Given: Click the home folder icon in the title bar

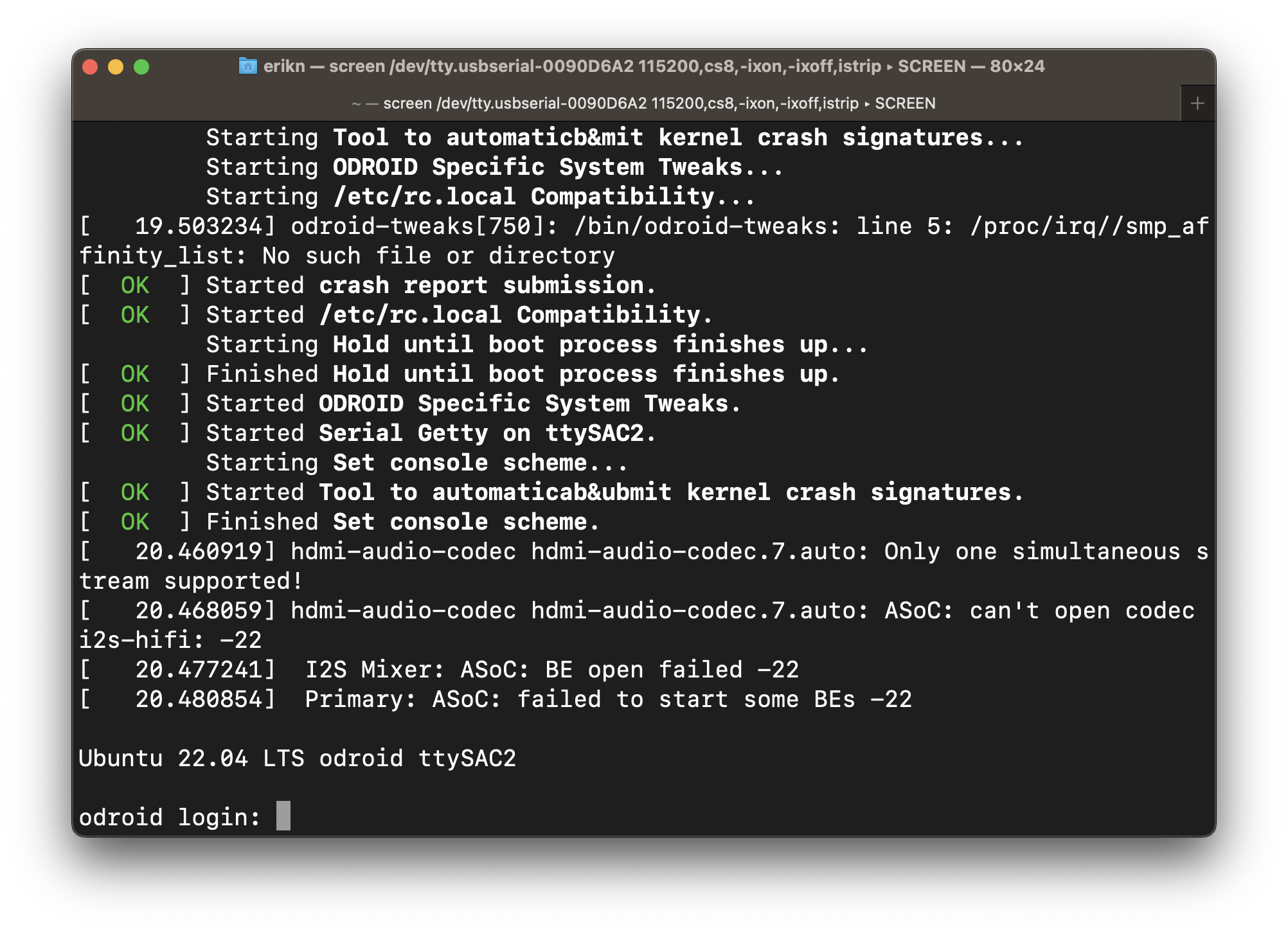Looking at the screenshot, I should 247,66.
